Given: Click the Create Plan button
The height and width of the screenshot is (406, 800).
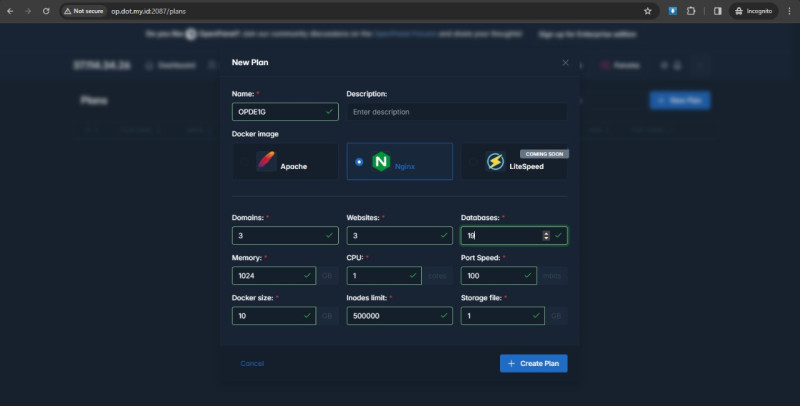Looking at the screenshot, I should [x=533, y=363].
